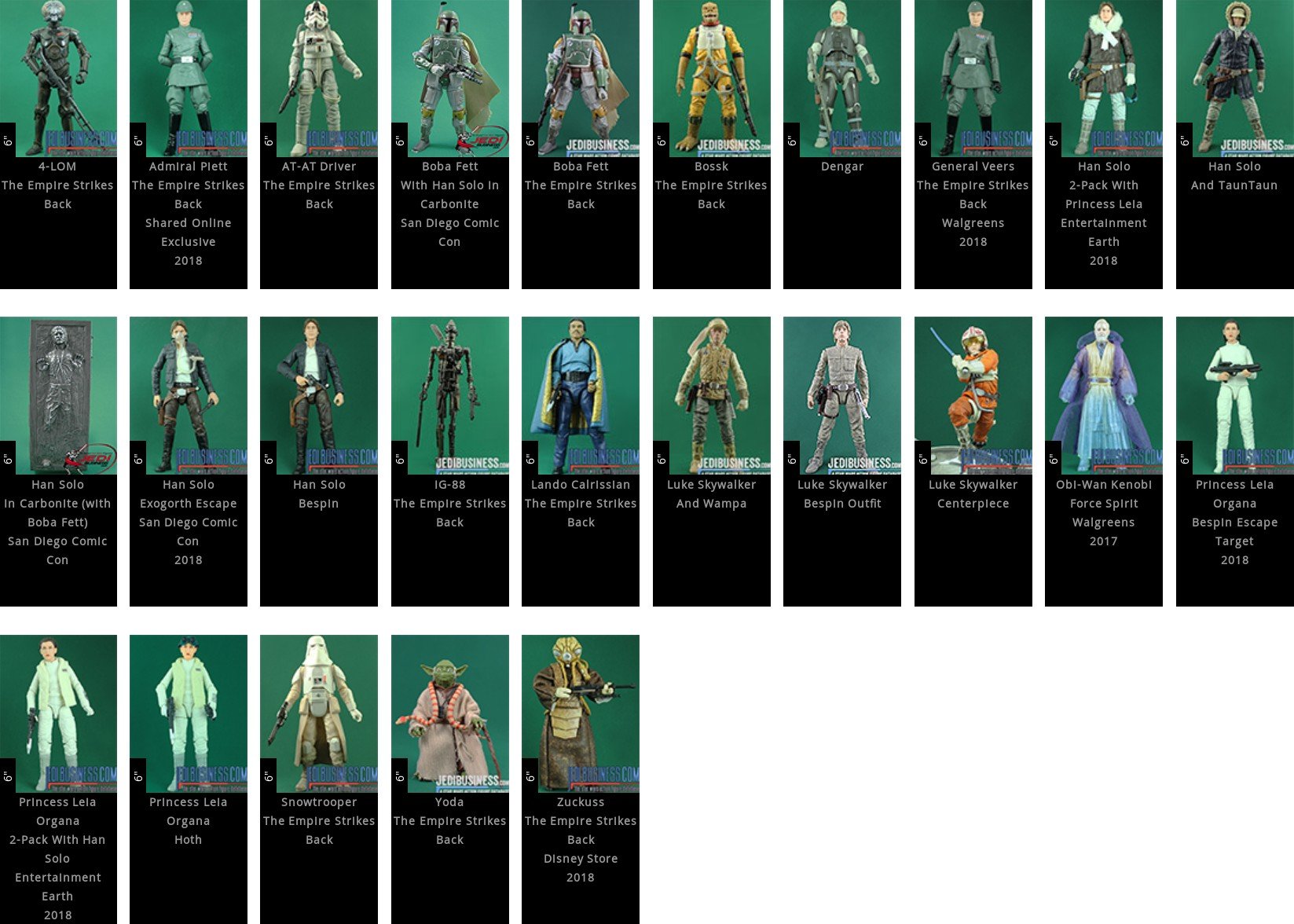Click 'IG-88' caption text
1294x924 pixels.
[450, 485]
